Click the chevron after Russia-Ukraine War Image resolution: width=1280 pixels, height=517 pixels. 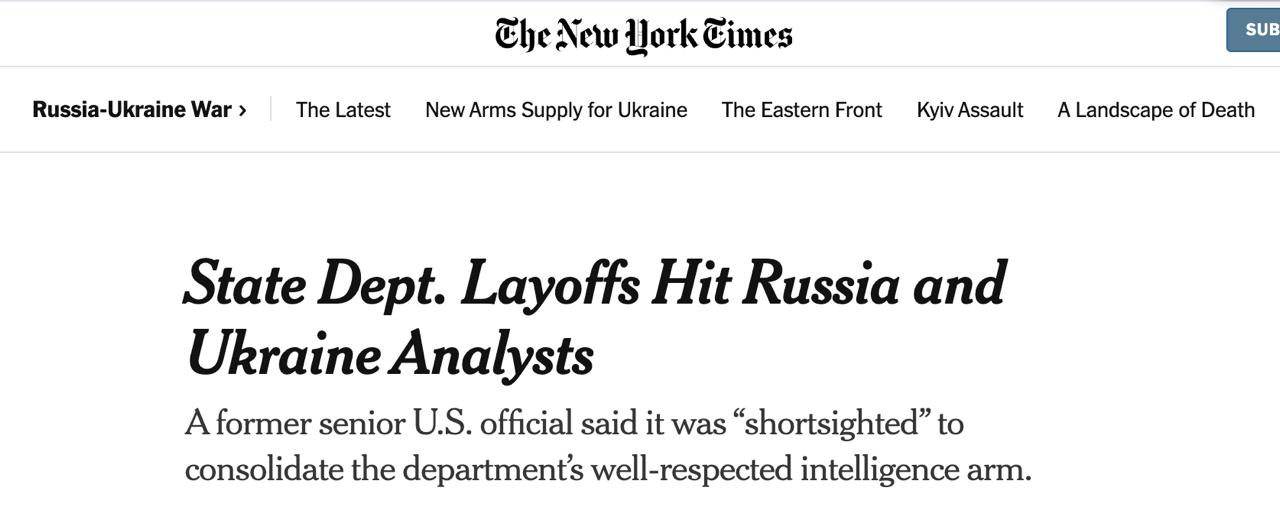click(x=243, y=110)
